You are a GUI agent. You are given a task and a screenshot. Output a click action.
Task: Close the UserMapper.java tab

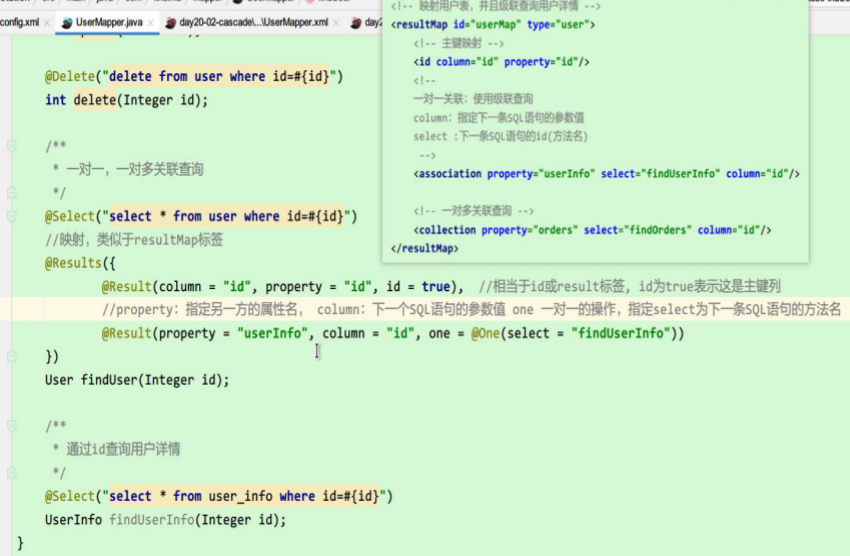[150, 23]
